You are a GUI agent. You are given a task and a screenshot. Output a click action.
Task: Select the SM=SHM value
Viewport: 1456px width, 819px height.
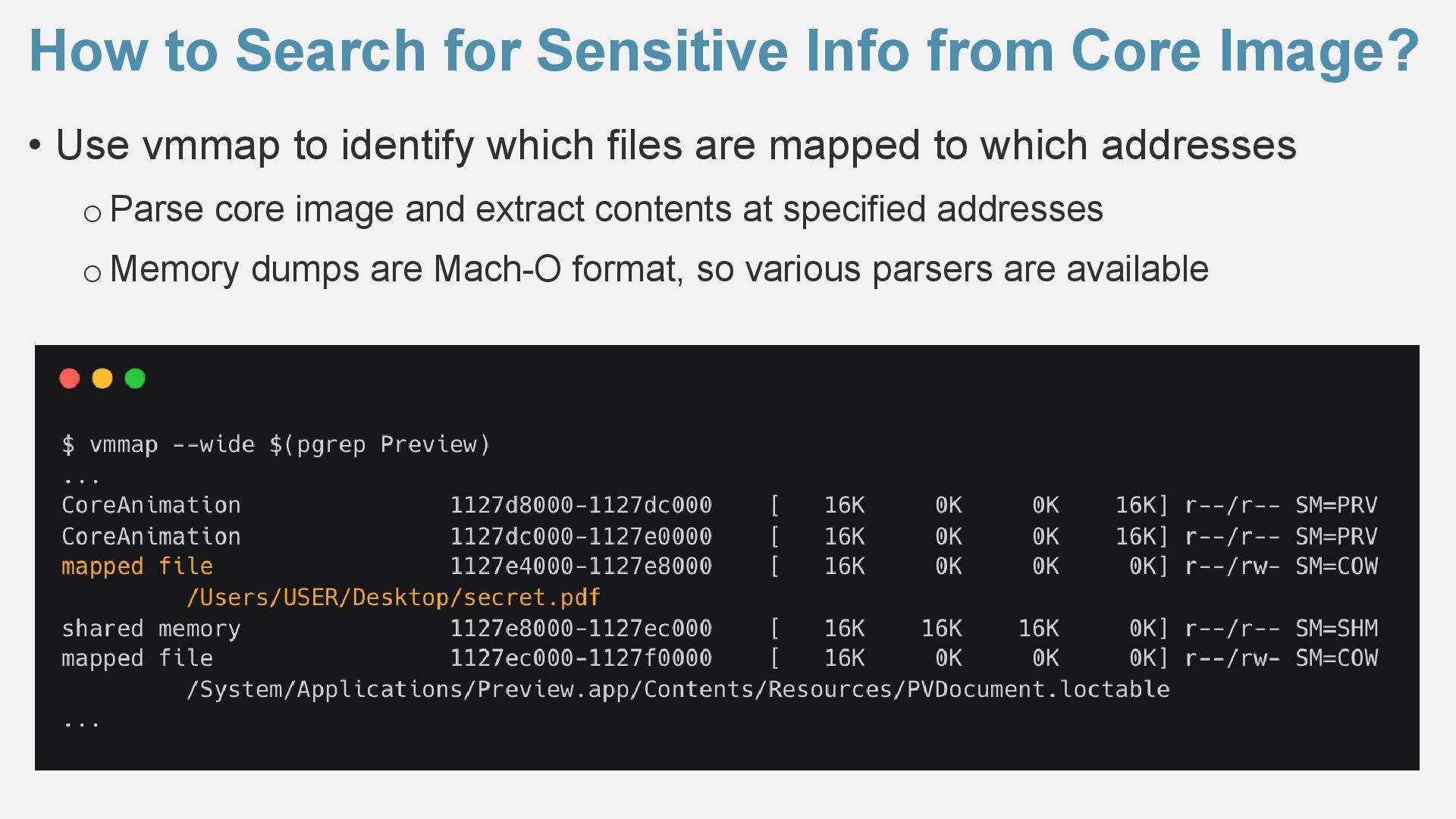[1336, 629]
